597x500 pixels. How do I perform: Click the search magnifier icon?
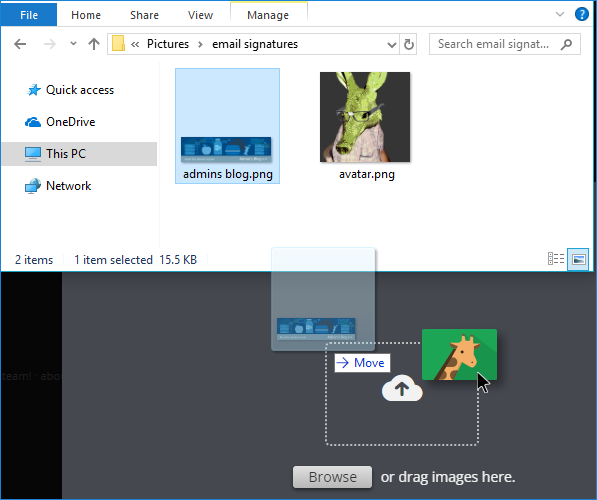[566, 44]
